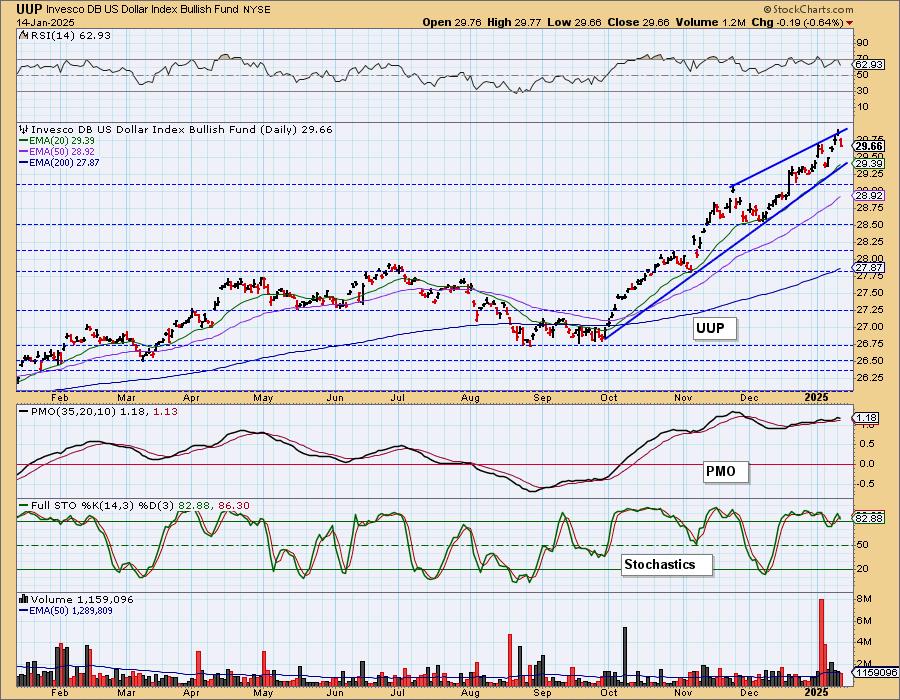This screenshot has height=700, width=900.
Task: Click the 8M label on the volume axis
Action: 865,599
